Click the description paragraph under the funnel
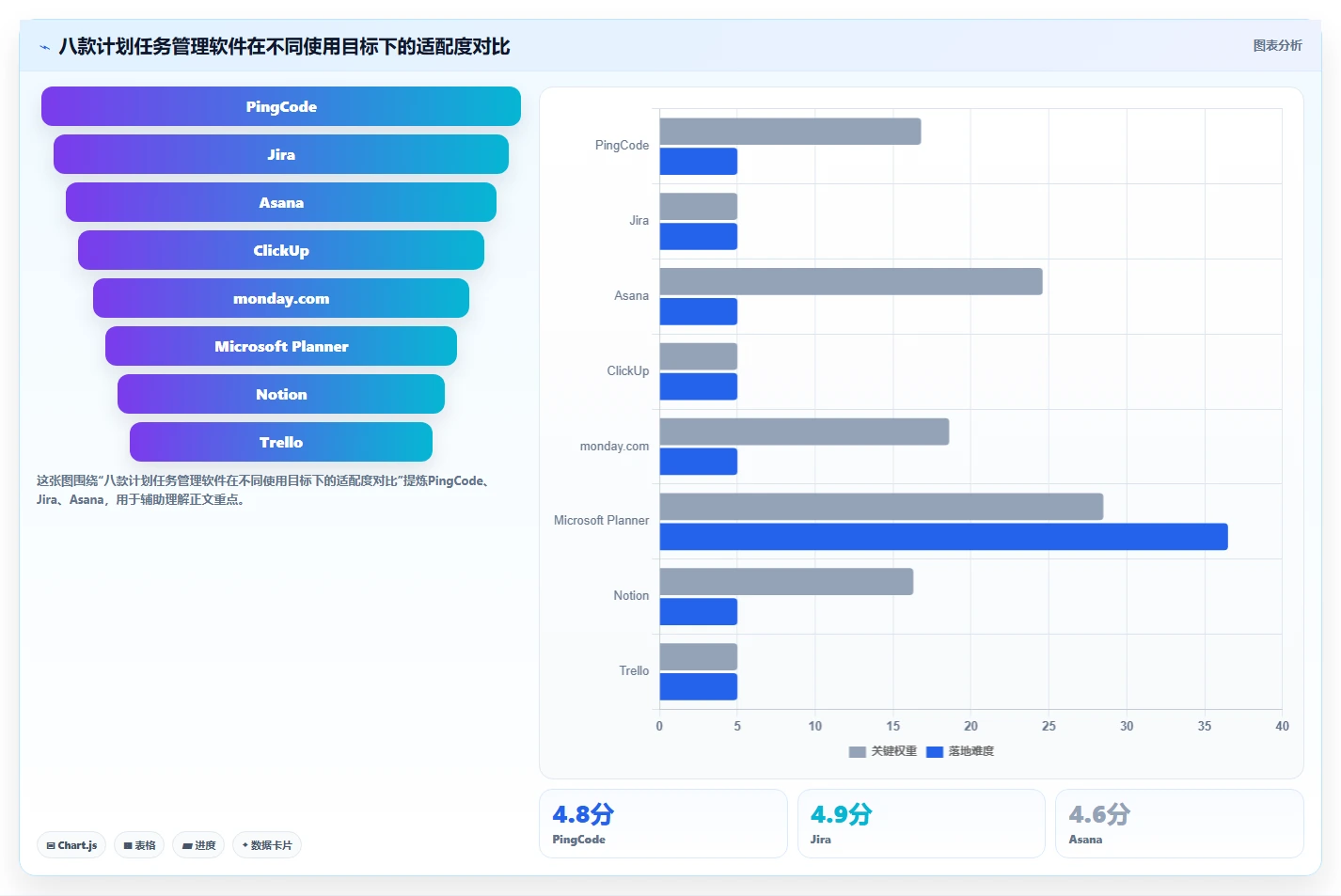 [264, 490]
